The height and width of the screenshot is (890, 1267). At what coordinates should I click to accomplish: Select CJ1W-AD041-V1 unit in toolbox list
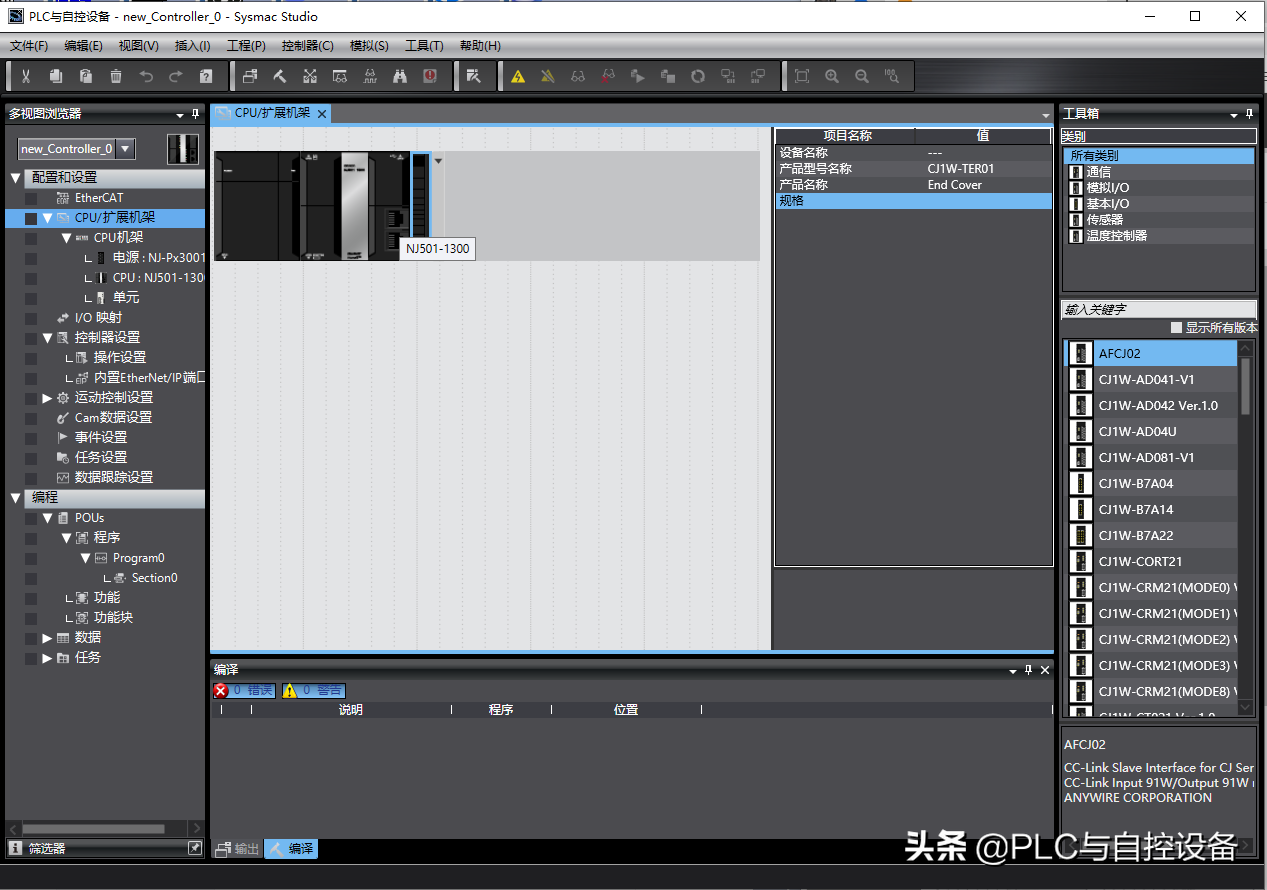[x=1146, y=379]
